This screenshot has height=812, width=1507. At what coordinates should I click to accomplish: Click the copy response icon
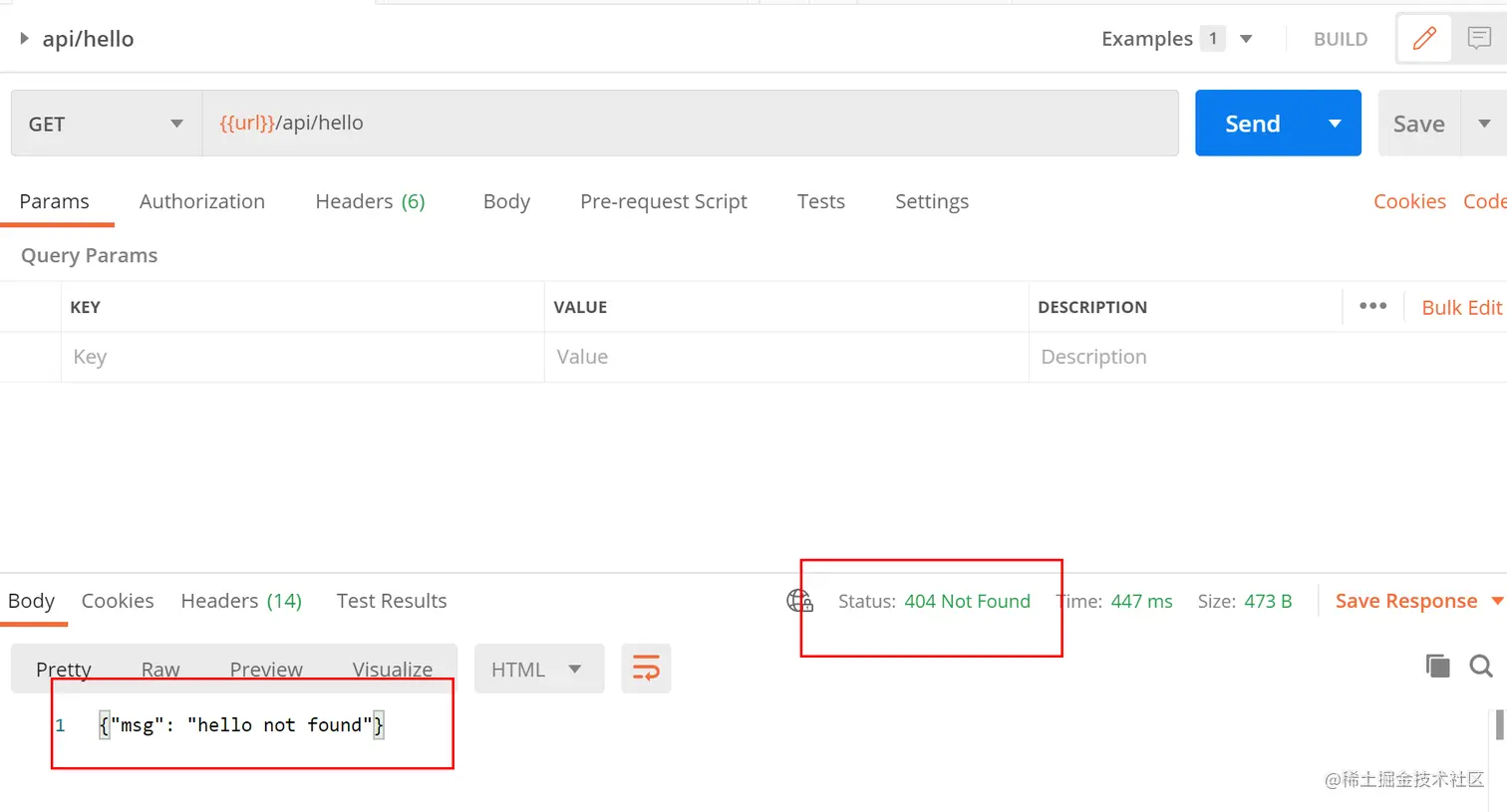1437,666
